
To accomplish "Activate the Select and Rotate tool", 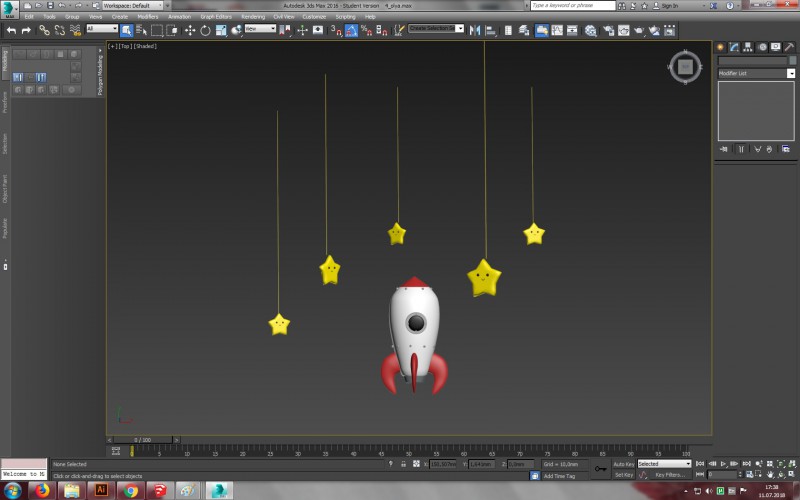I will [205, 30].
